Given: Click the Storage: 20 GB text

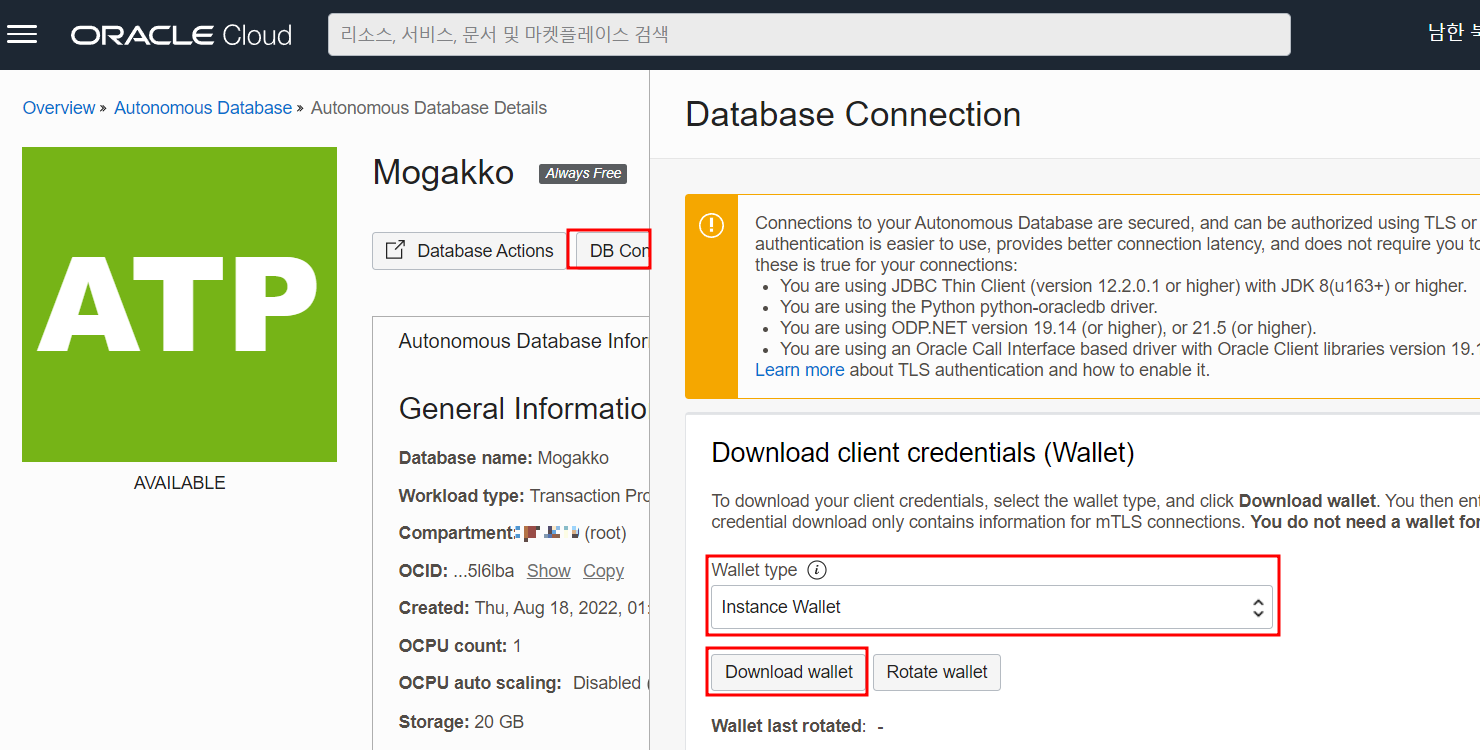Looking at the screenshot, I should 461,722.
